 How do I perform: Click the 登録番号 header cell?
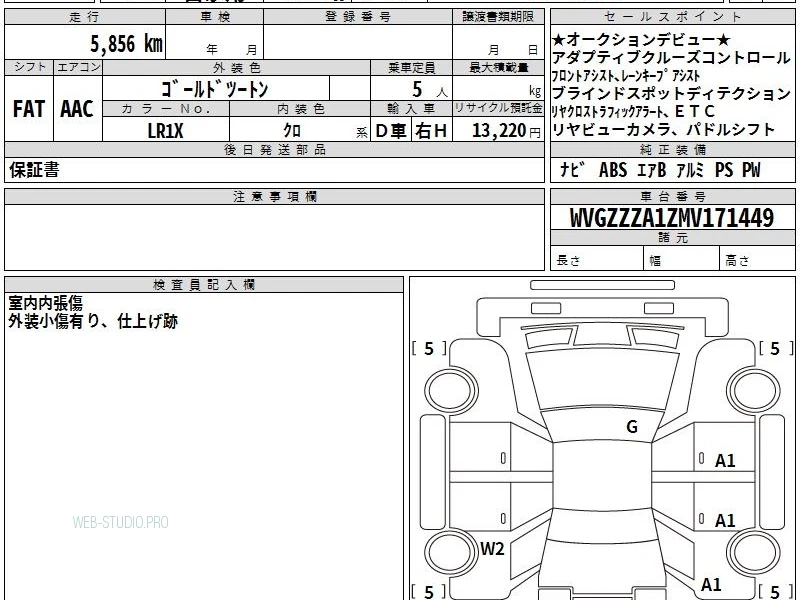tap(358, 17)
